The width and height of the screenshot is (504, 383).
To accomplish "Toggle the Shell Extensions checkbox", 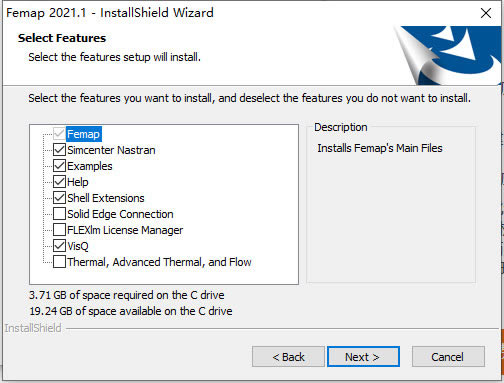I will [59, 198].
